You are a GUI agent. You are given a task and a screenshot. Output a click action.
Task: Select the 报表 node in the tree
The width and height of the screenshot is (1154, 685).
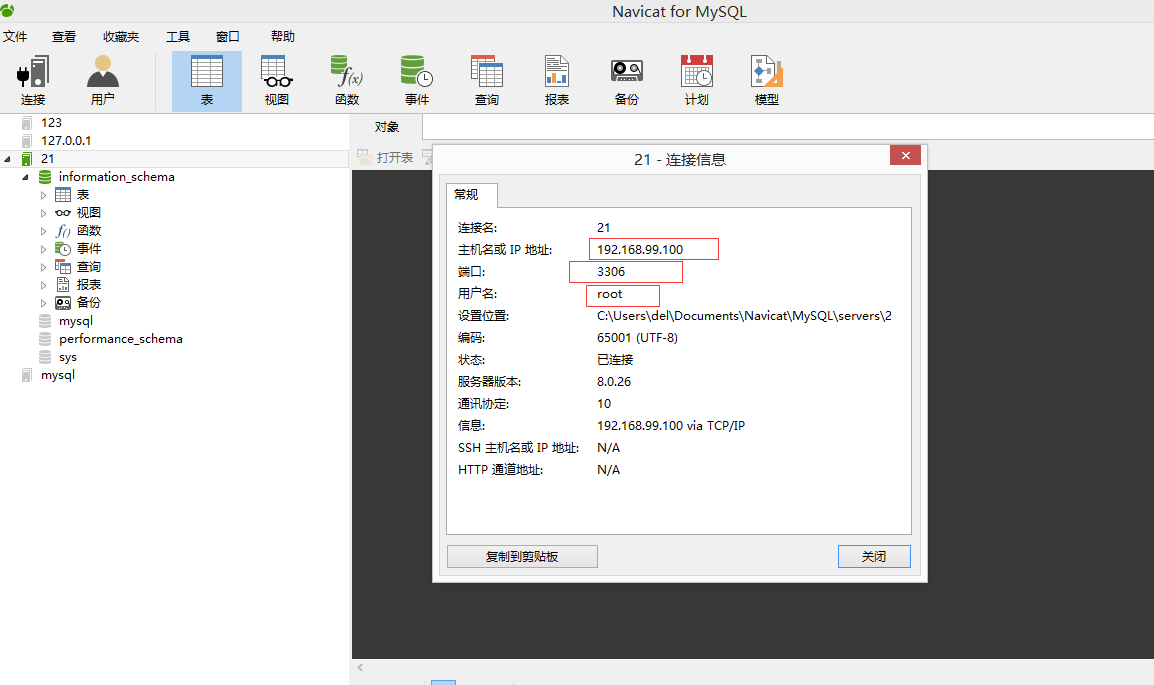point(89,285)
